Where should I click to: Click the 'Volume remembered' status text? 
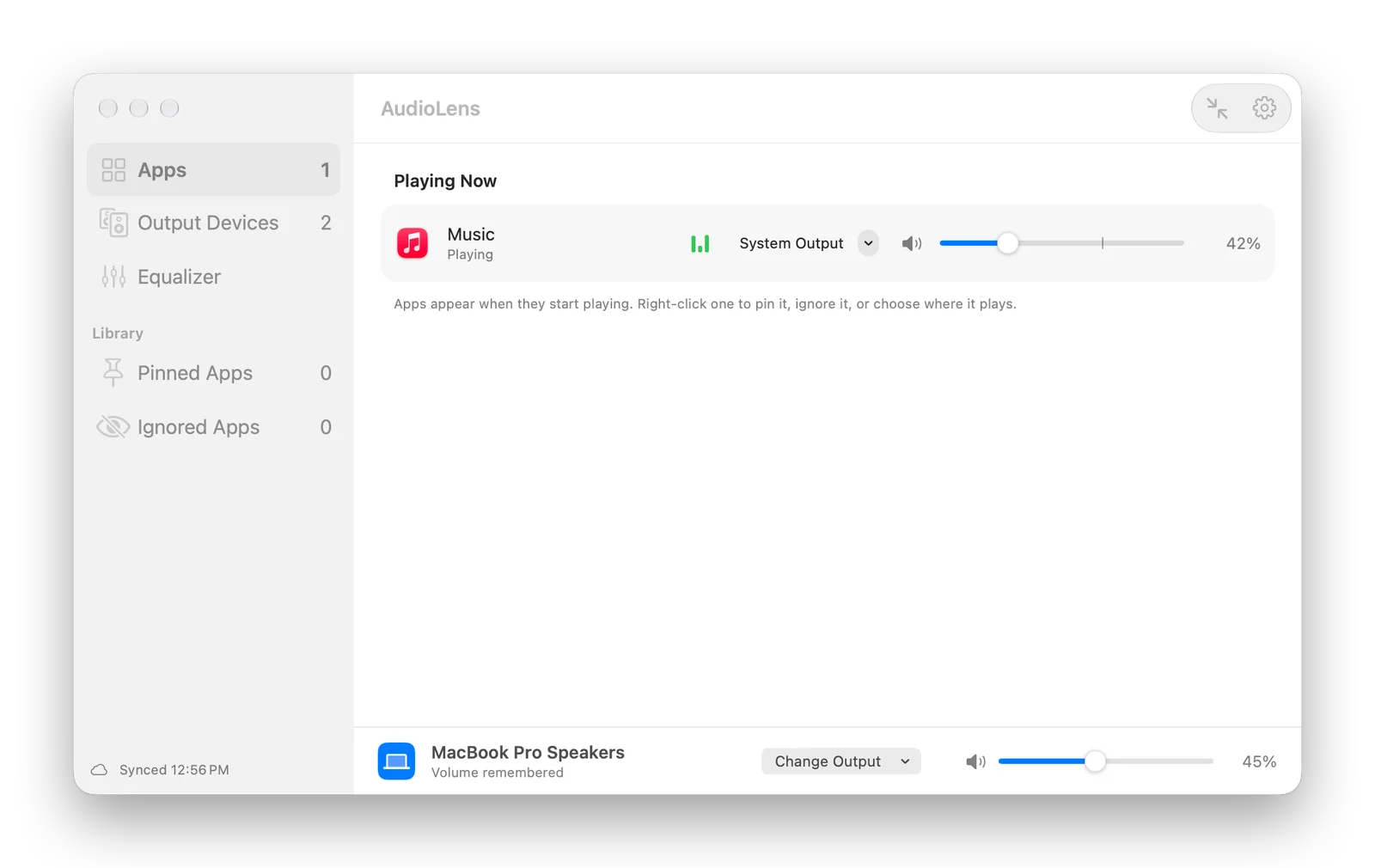[498, 773]
